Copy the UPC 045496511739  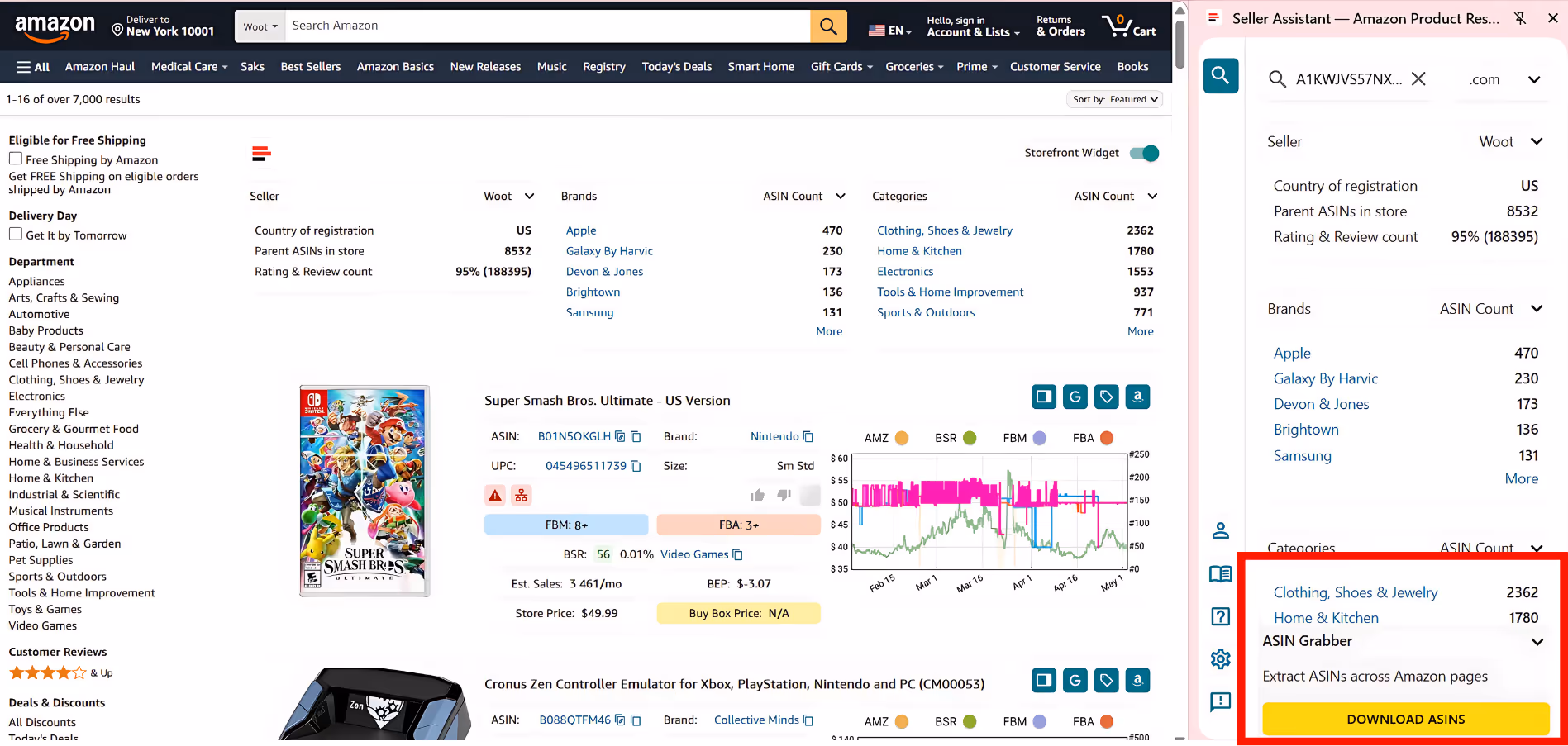point(636,466)
